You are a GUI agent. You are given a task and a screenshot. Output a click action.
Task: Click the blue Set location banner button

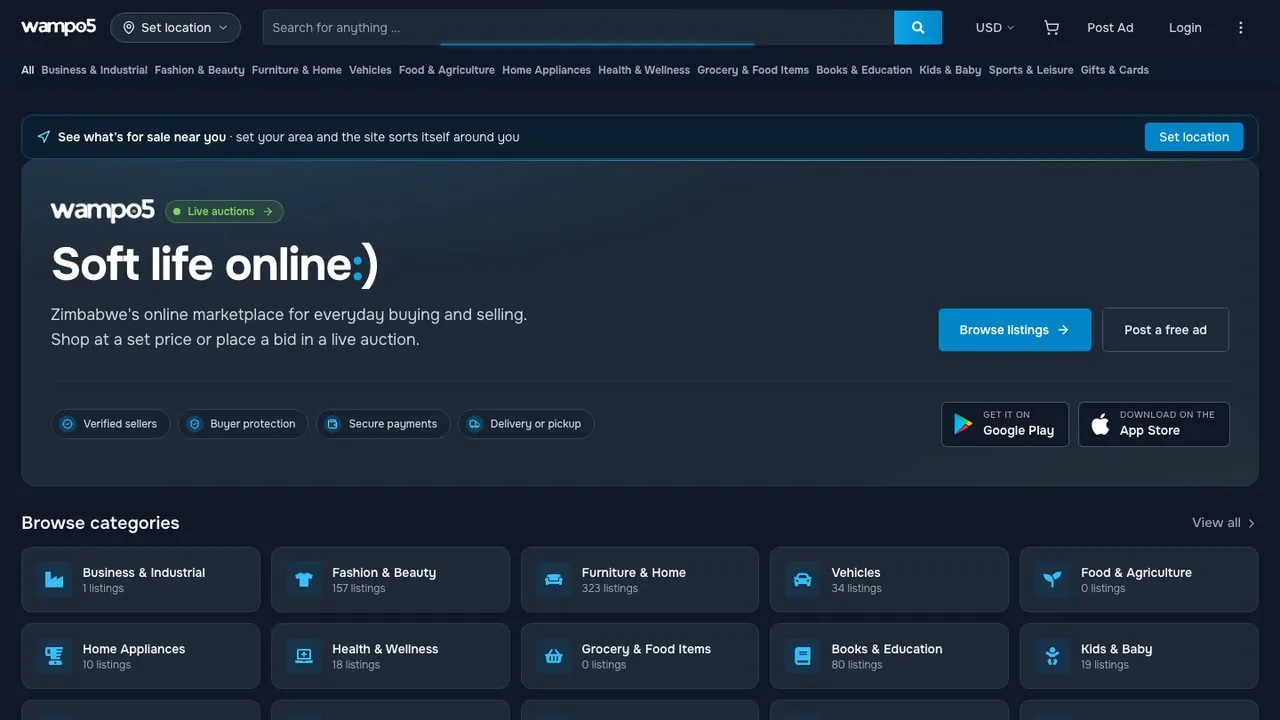click(x=1194, y=137)
